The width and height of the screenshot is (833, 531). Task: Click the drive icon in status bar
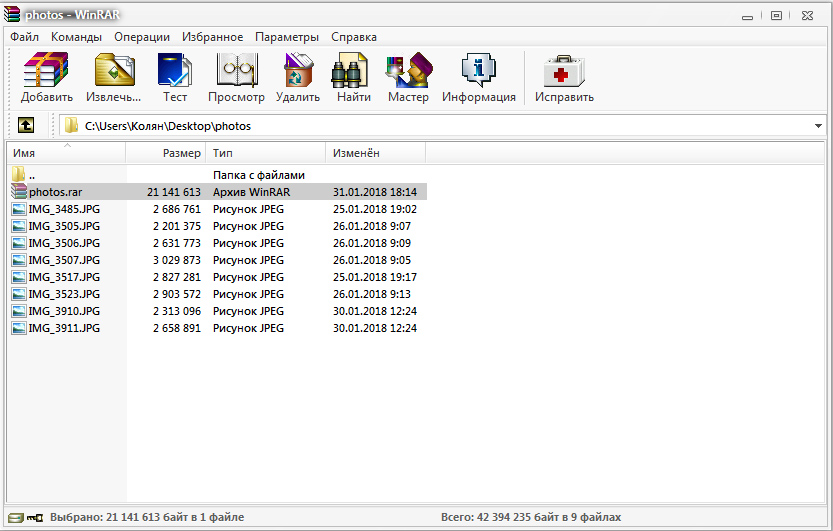[16, 517]
